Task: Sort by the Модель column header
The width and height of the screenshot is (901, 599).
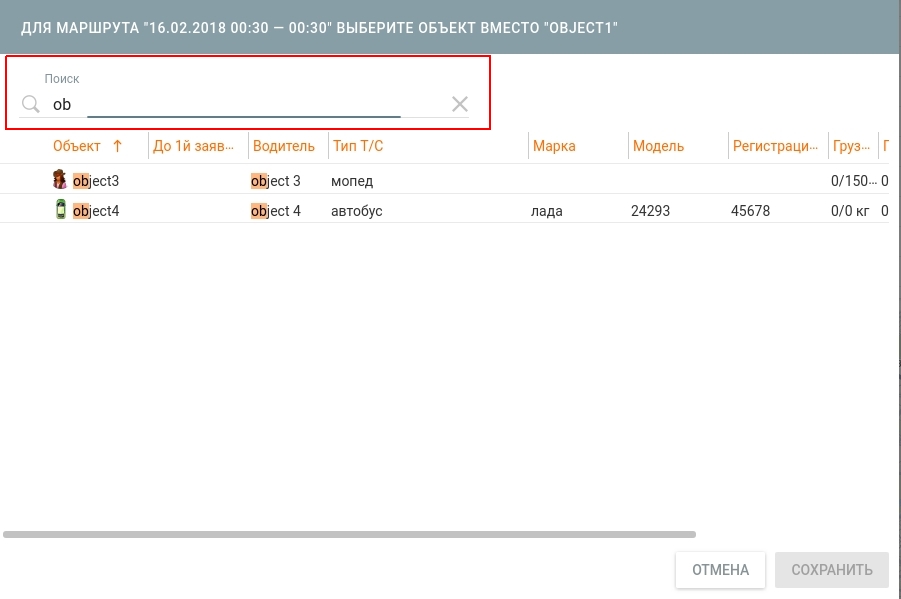Action: point(658,146)
